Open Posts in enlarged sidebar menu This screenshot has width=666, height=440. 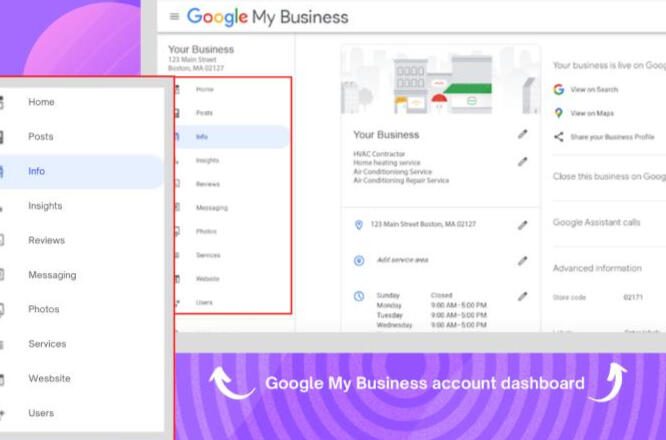point(41,137)
